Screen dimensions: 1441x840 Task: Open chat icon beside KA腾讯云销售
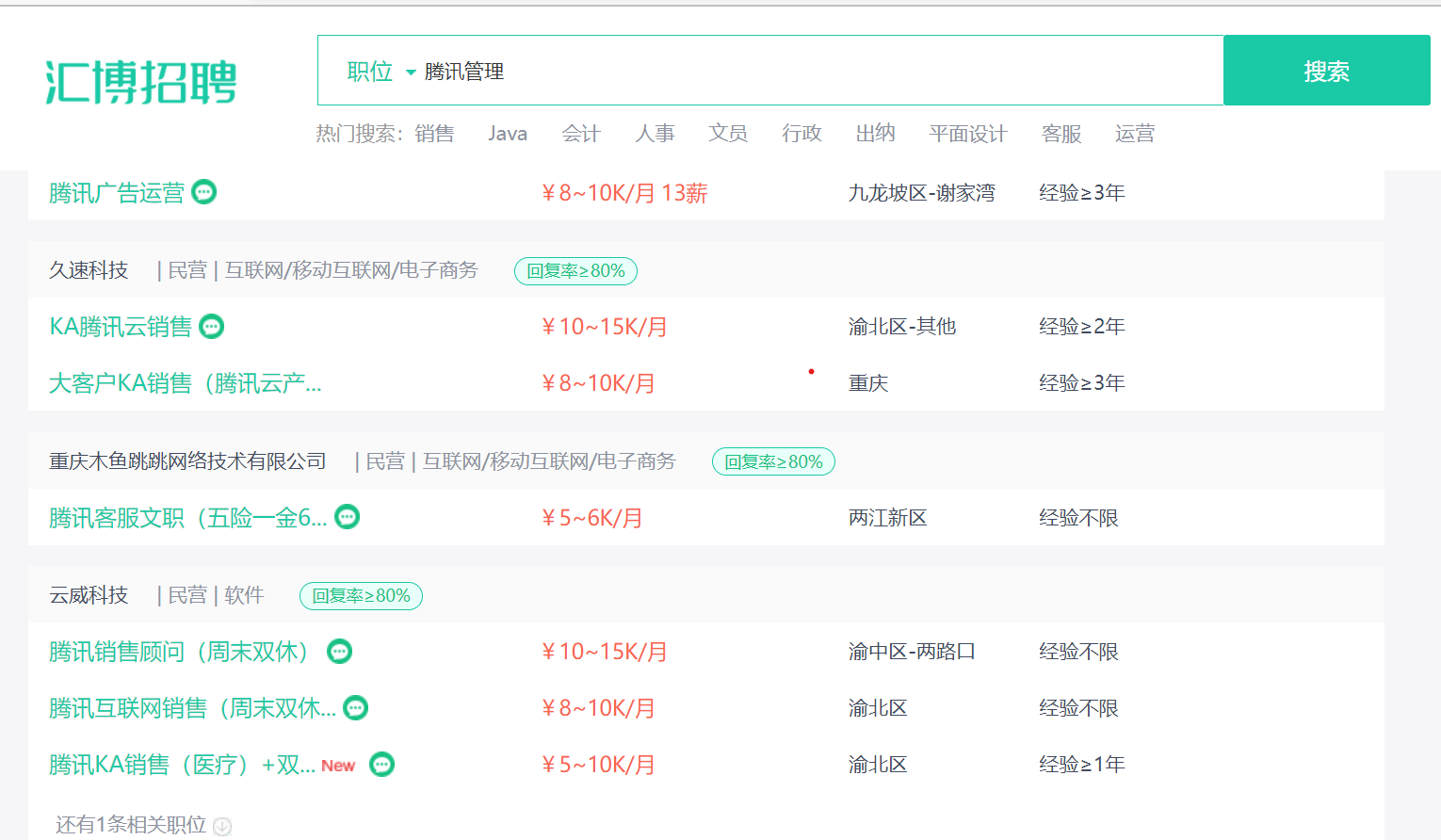(x=212, y=327)
